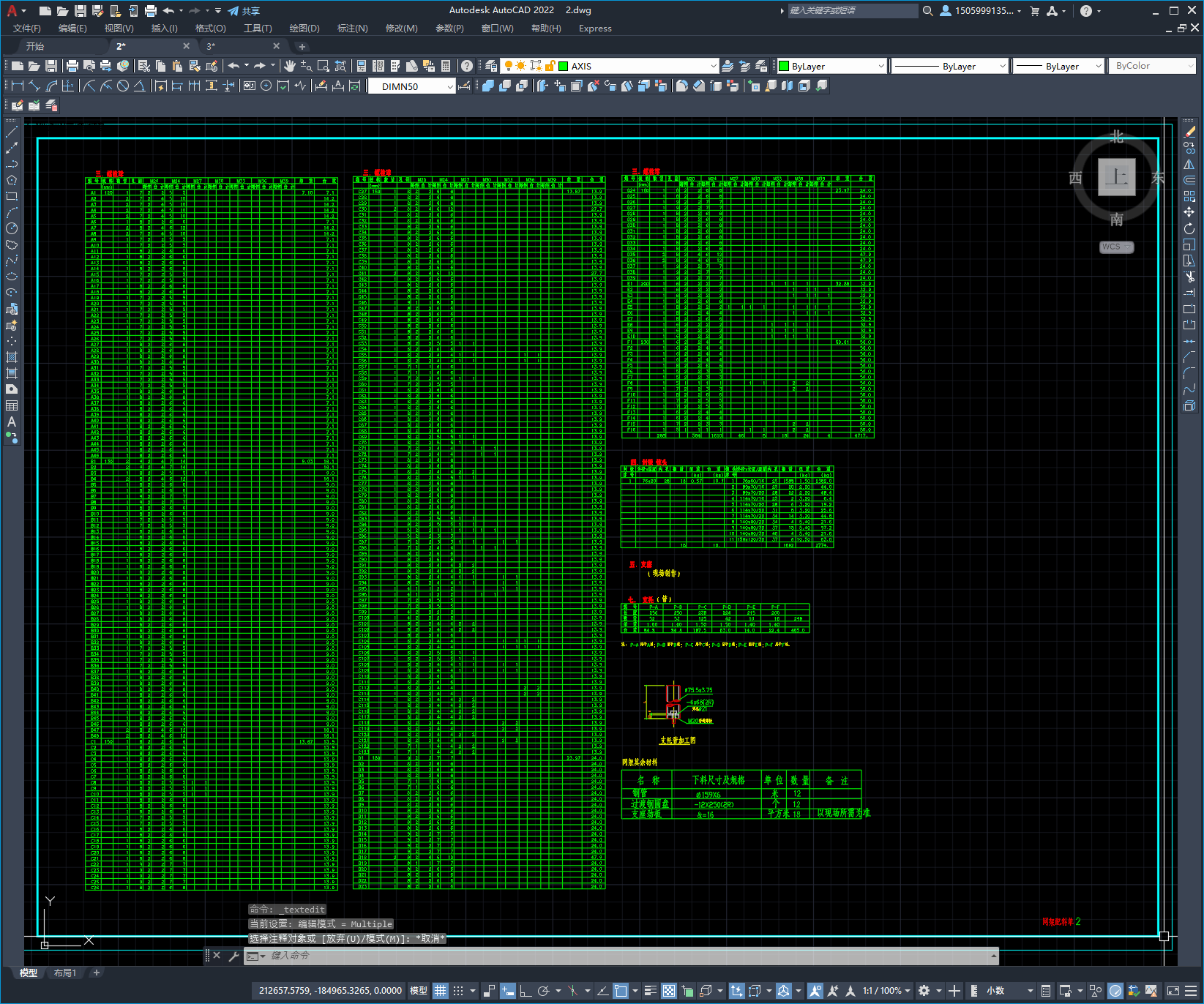Open the Autodesk App Store cart icon

point(1035,11)
